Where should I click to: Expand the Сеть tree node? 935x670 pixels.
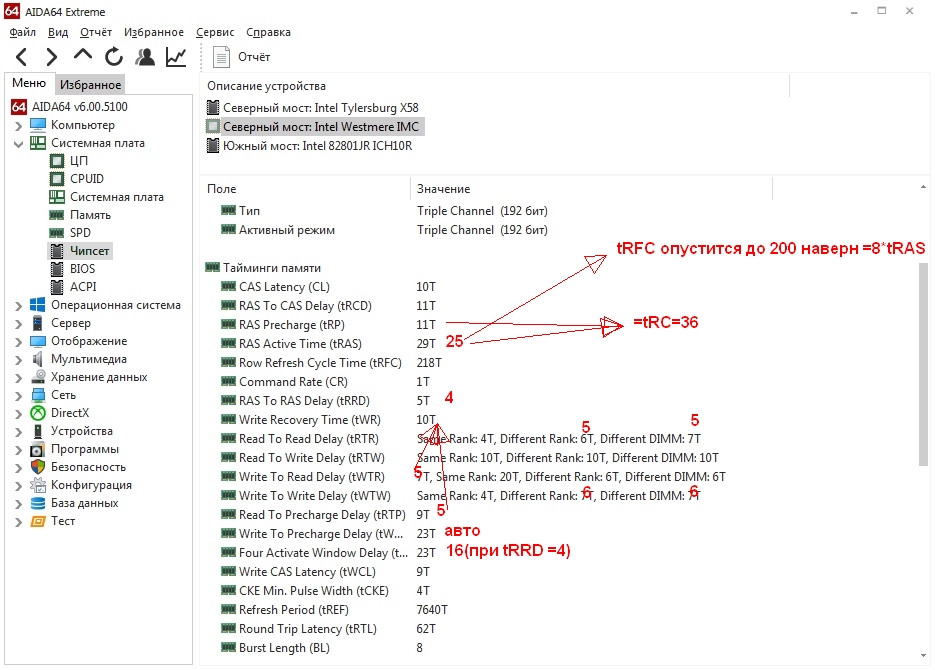coord(18,396)
